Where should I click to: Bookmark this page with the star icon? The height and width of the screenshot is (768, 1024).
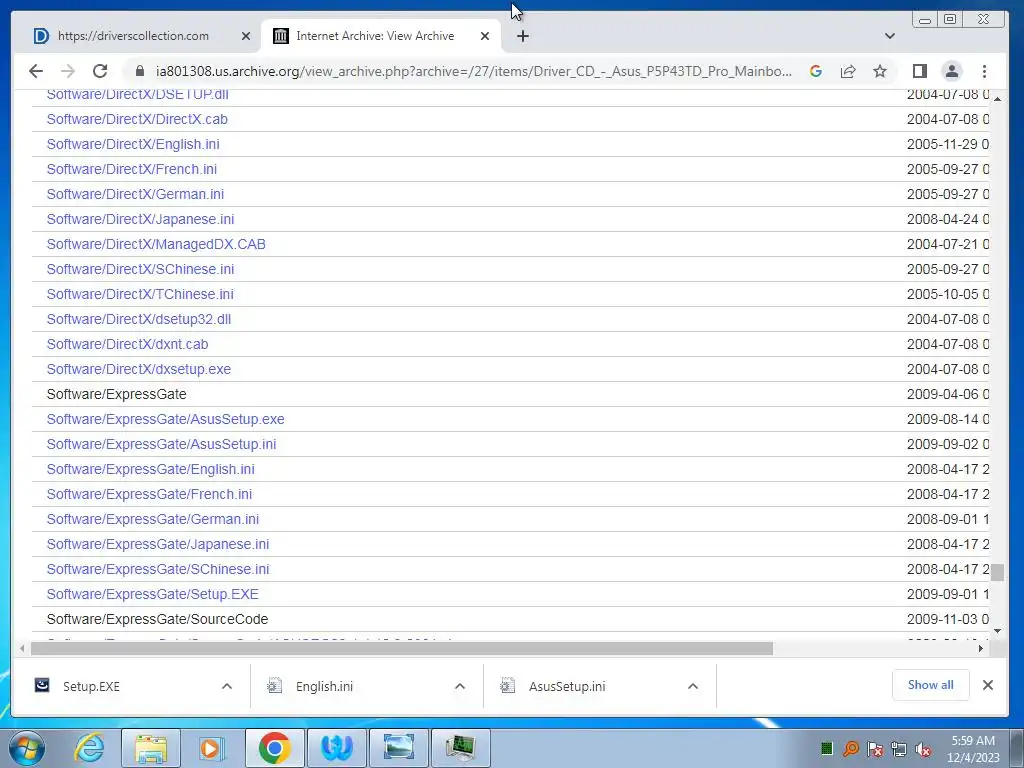880,71
